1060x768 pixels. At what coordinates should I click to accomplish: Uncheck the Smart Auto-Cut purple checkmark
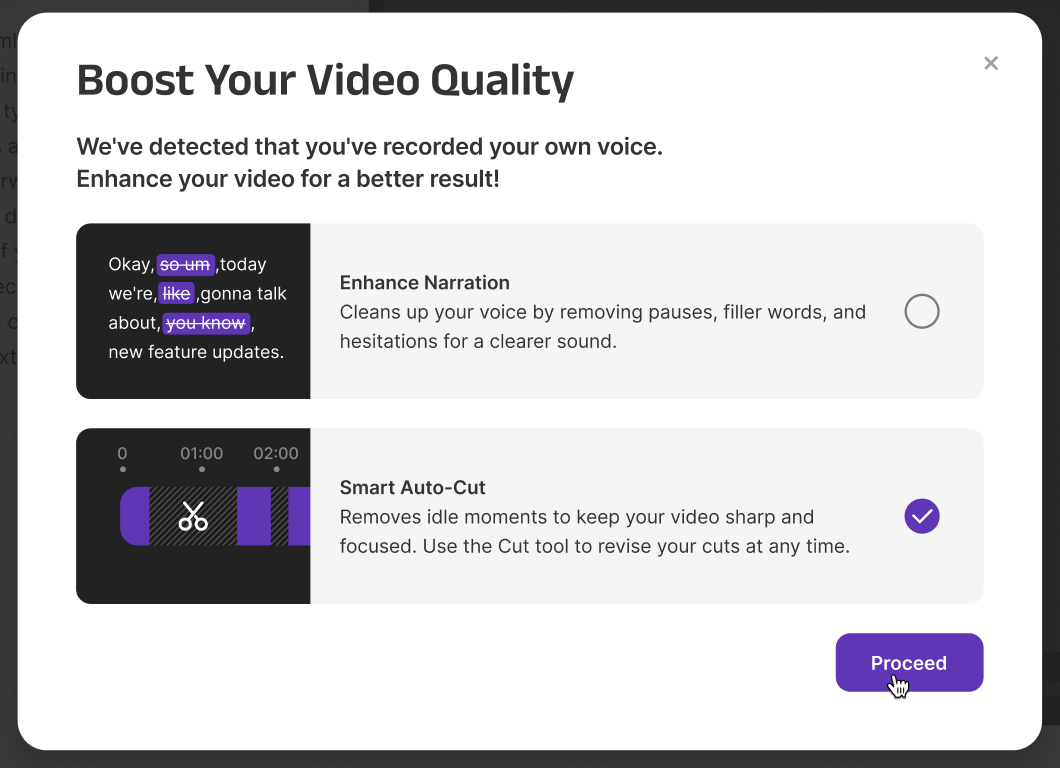(921, 516)
